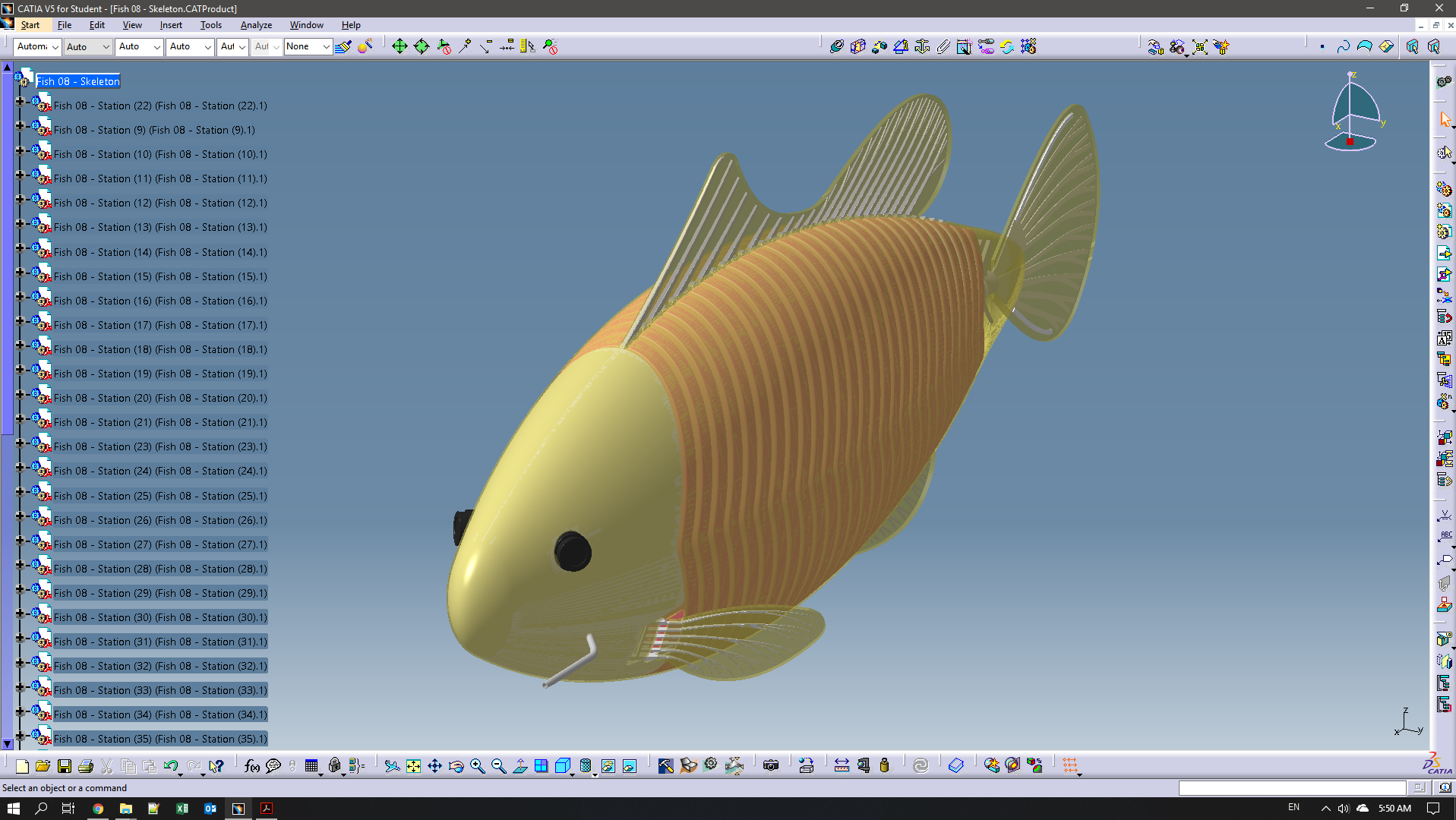Open the transparency Auto dropdown
1456x820 pixels.
pyautogui.click(x=88, y=46)
